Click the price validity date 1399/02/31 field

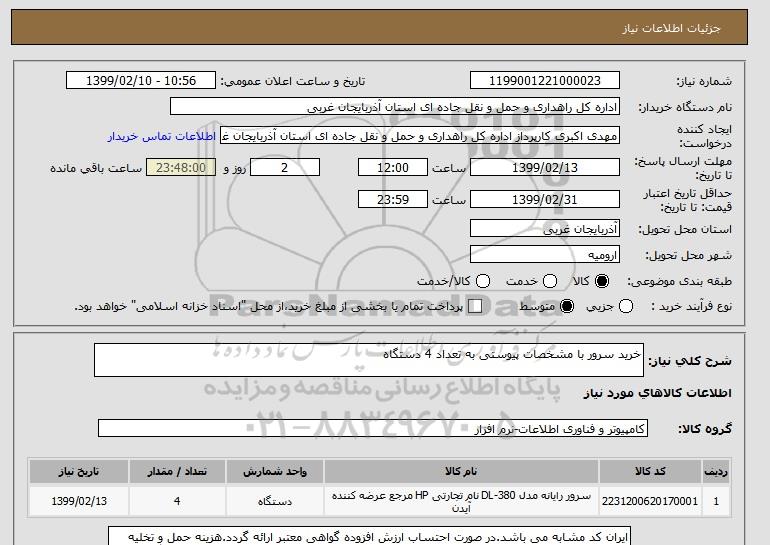pos(545,199)
